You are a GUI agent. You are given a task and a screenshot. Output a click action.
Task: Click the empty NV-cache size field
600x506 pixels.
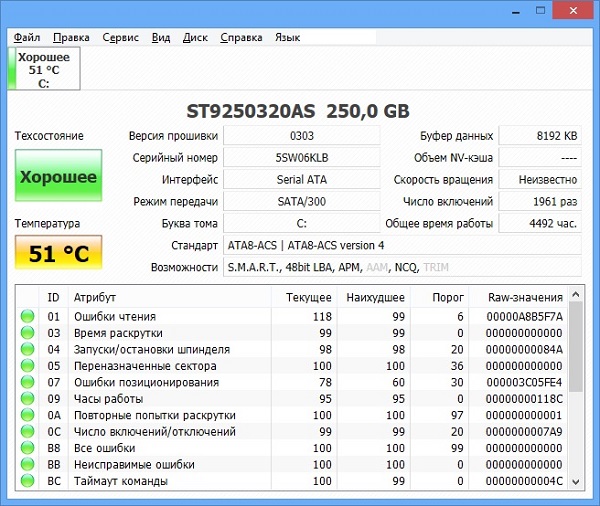[x=540, y=157]
